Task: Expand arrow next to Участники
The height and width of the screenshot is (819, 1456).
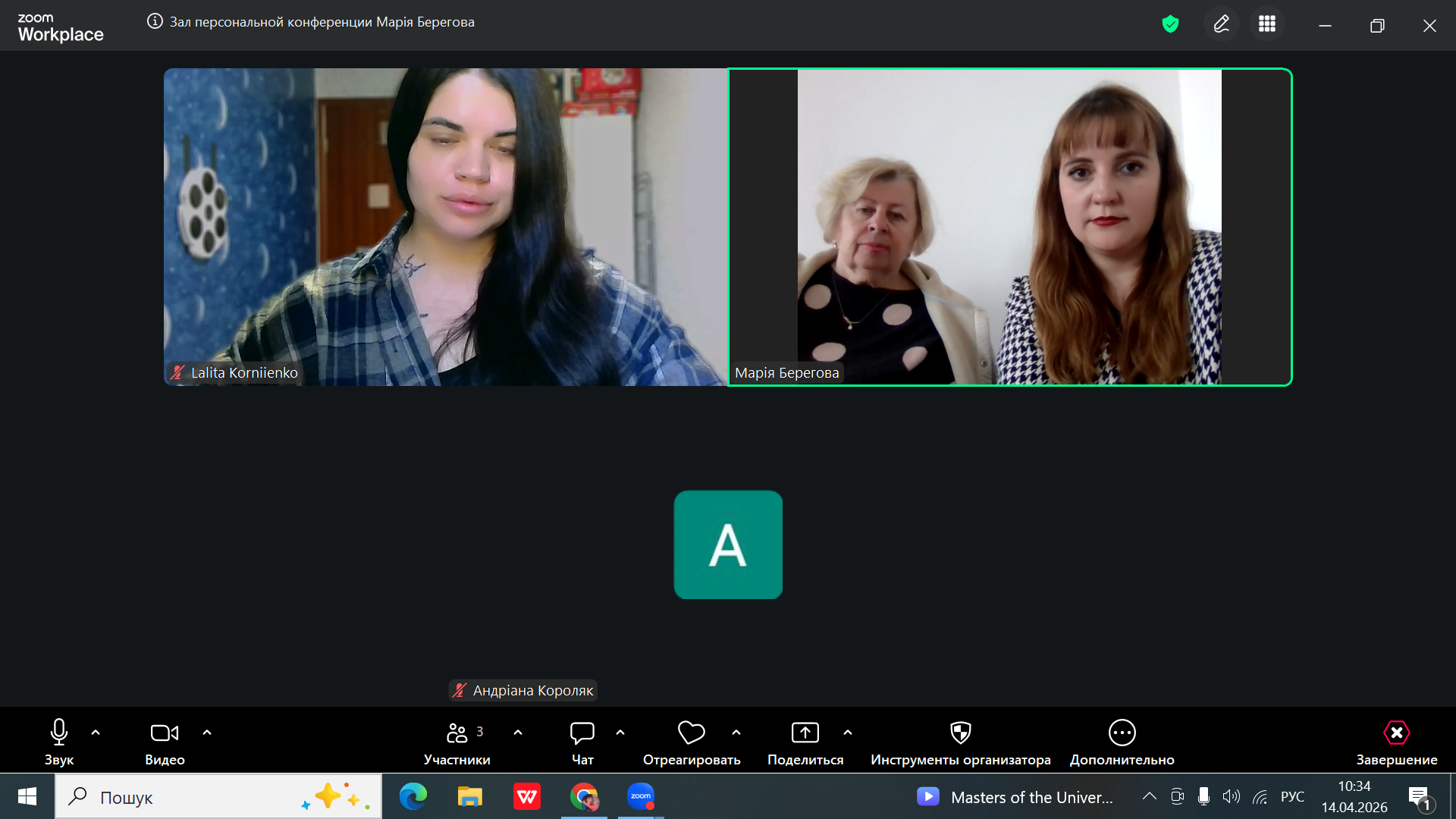Action: [518, 733]
